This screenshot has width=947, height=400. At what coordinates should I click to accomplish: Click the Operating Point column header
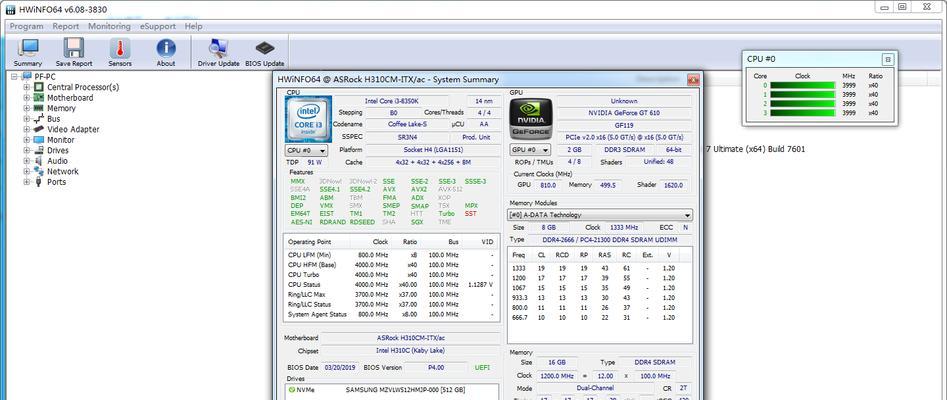pos(310,242)
